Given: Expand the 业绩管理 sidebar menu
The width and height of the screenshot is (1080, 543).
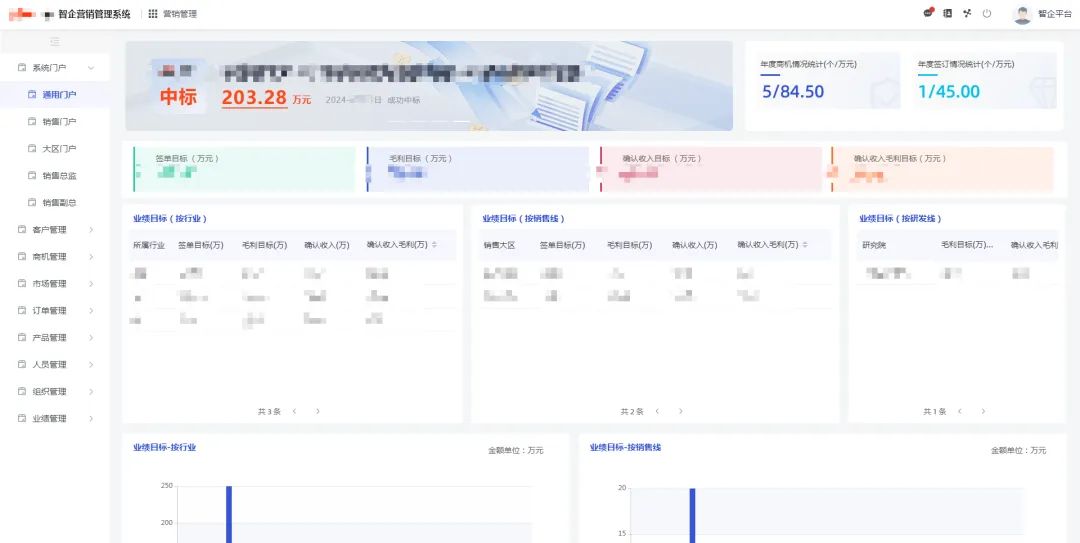Looking at the screenshot, I should 55,419.
